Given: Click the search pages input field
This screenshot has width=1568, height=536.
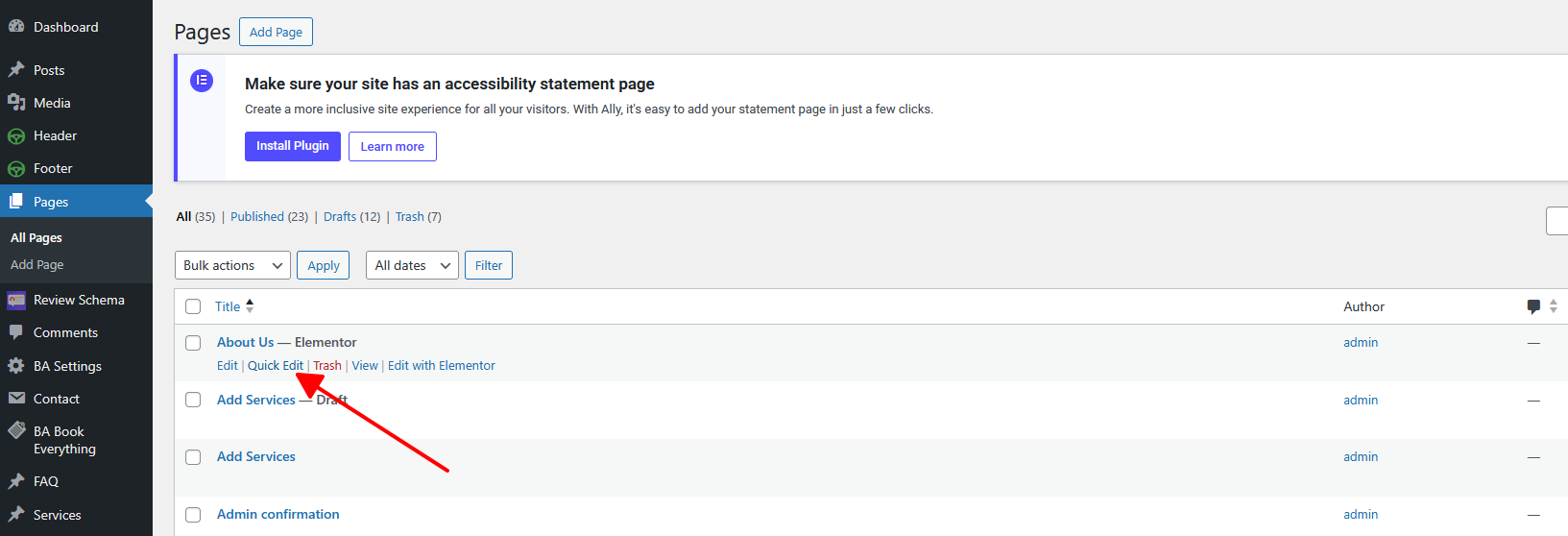Looking at the screenshot, I should 1557,221.
